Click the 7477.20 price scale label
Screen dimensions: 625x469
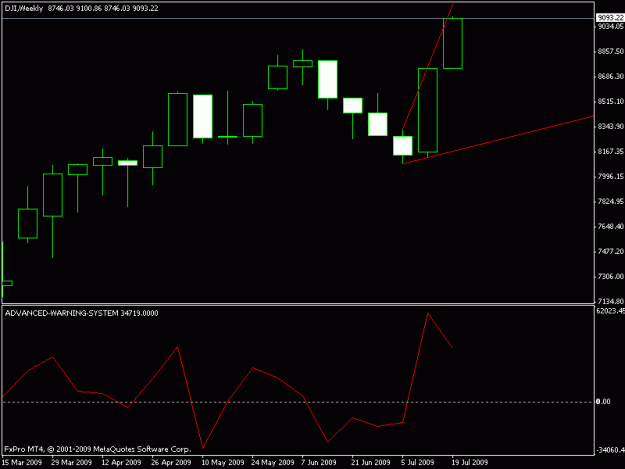(x=610, y=251)
